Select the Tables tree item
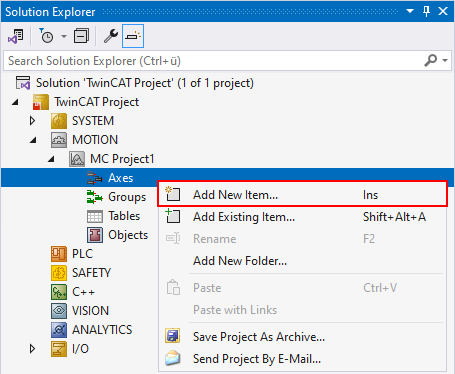Image resolution: width=455 pixels, height=374 pixels. pyautogui.click(x=124, y=216)
